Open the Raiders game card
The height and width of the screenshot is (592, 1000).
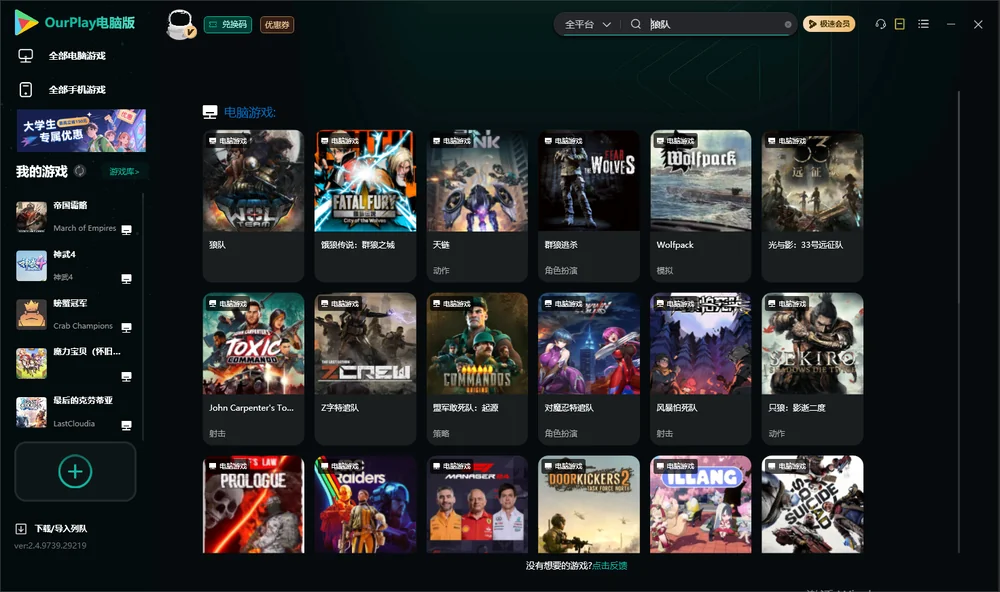pos(365,504)
